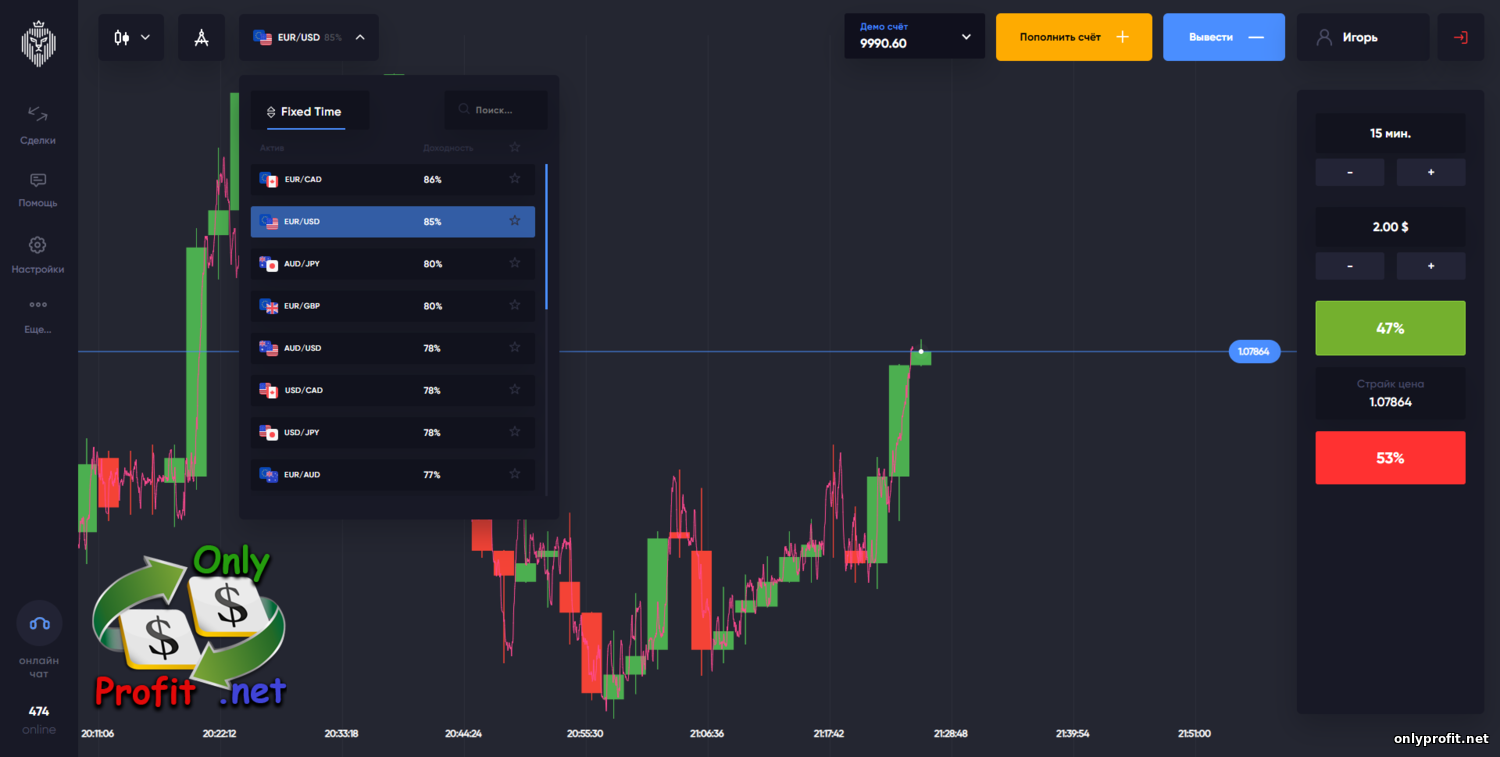The height and width of the screenshot is (757, 1500).
Task: Open online chat headset icon
Action: [x=39, y=623]
